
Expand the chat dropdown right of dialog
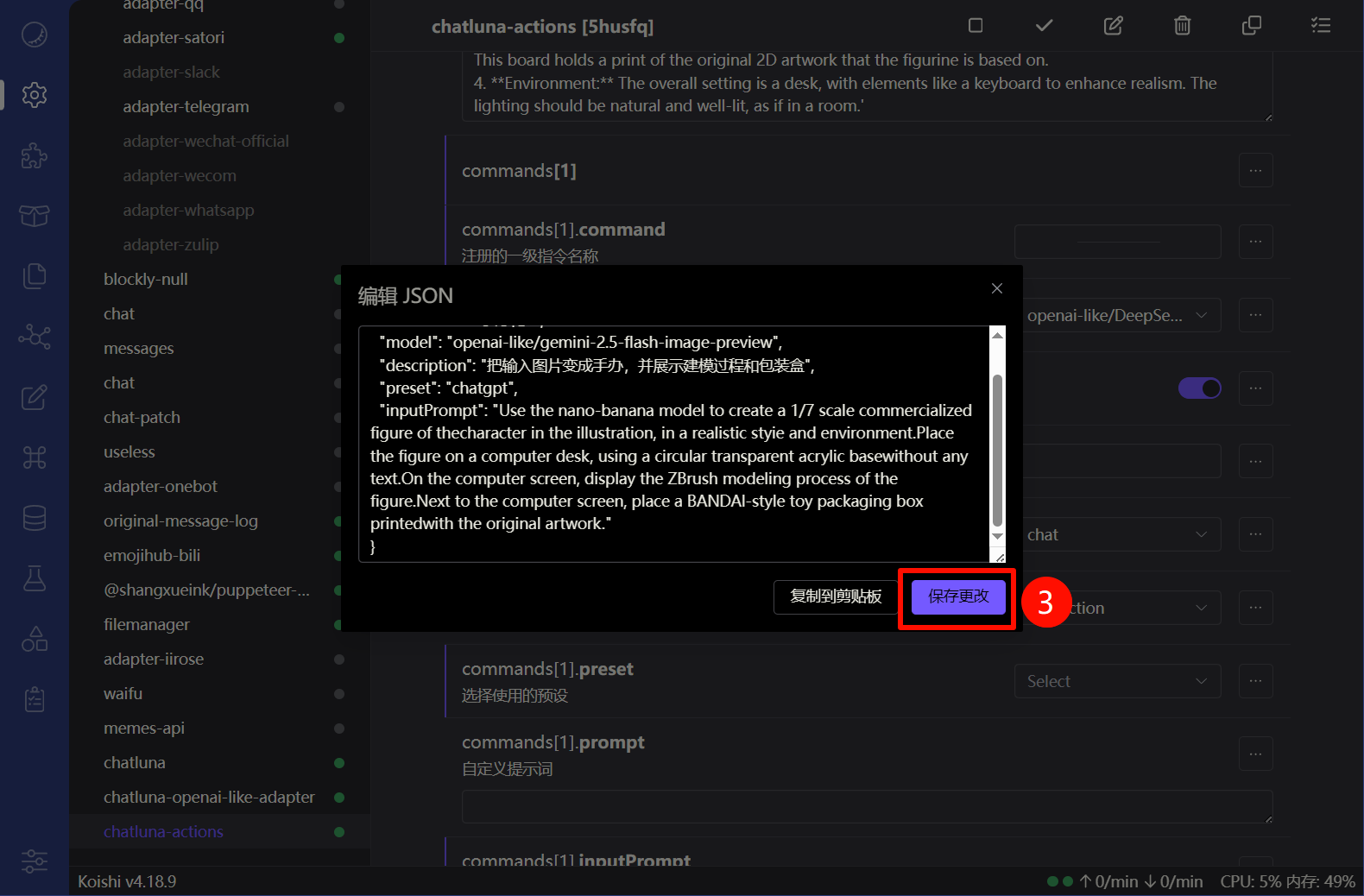pos(1117,535)
